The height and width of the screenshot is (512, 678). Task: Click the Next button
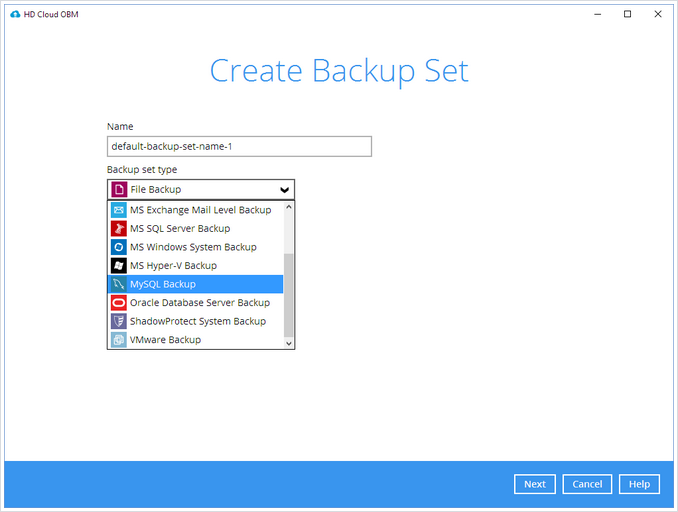535,484
